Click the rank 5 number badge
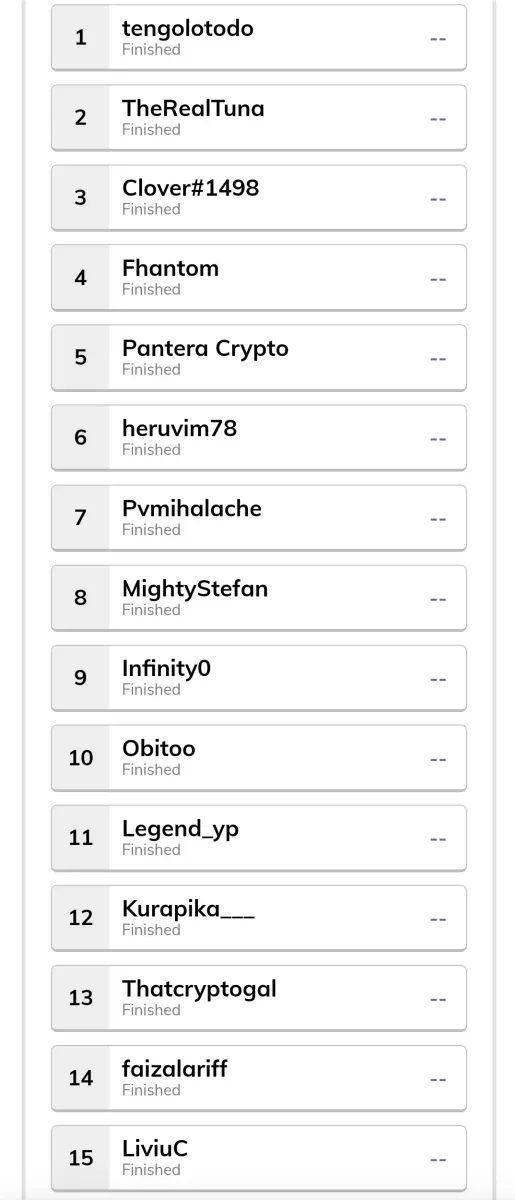 81,358
